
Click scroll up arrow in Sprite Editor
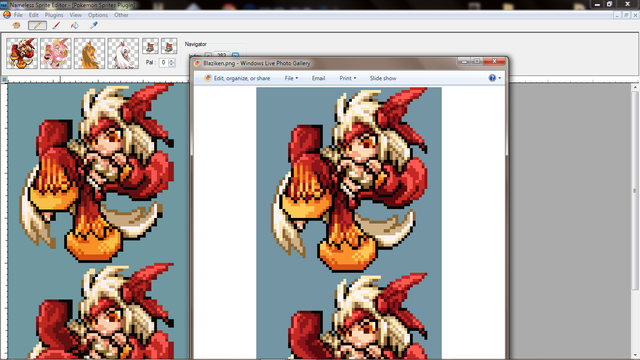(x=635, y=87)
